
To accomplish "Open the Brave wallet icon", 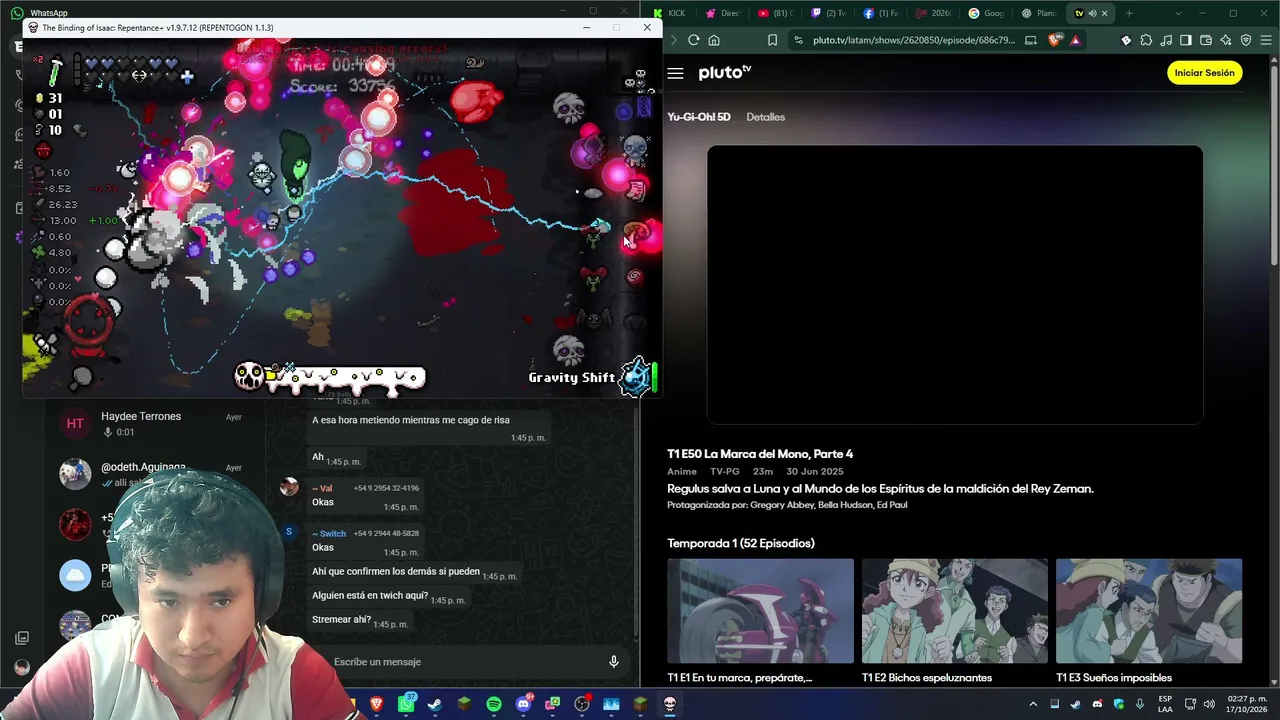I will [x=1206, y=40].
